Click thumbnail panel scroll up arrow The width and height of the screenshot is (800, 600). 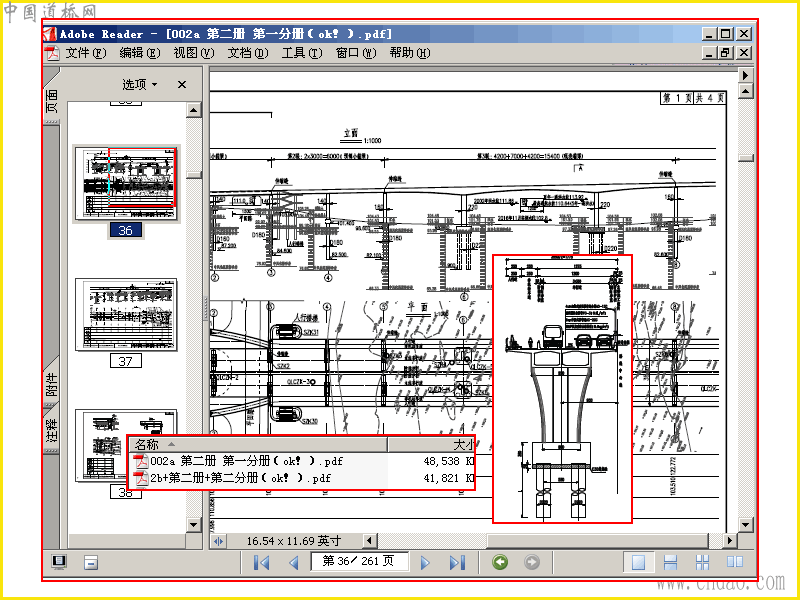click(x=194, y=110)
